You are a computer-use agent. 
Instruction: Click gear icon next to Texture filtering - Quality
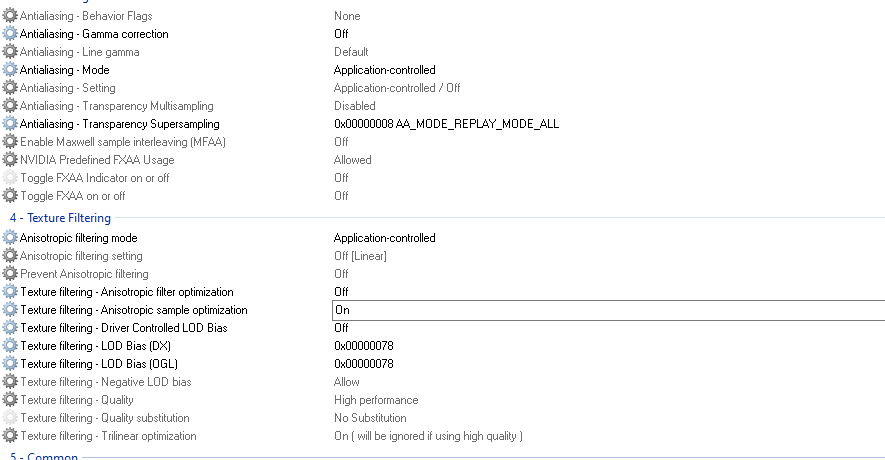[11, 400]
